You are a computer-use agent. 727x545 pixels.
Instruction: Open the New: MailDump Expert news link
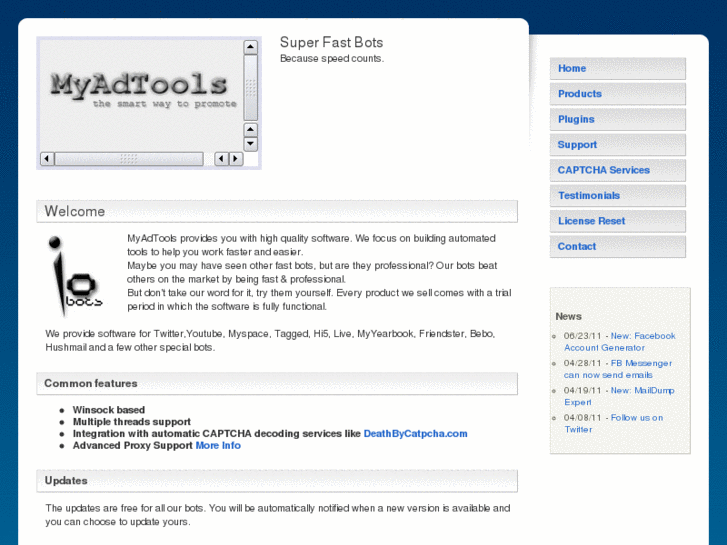[619, 396]
